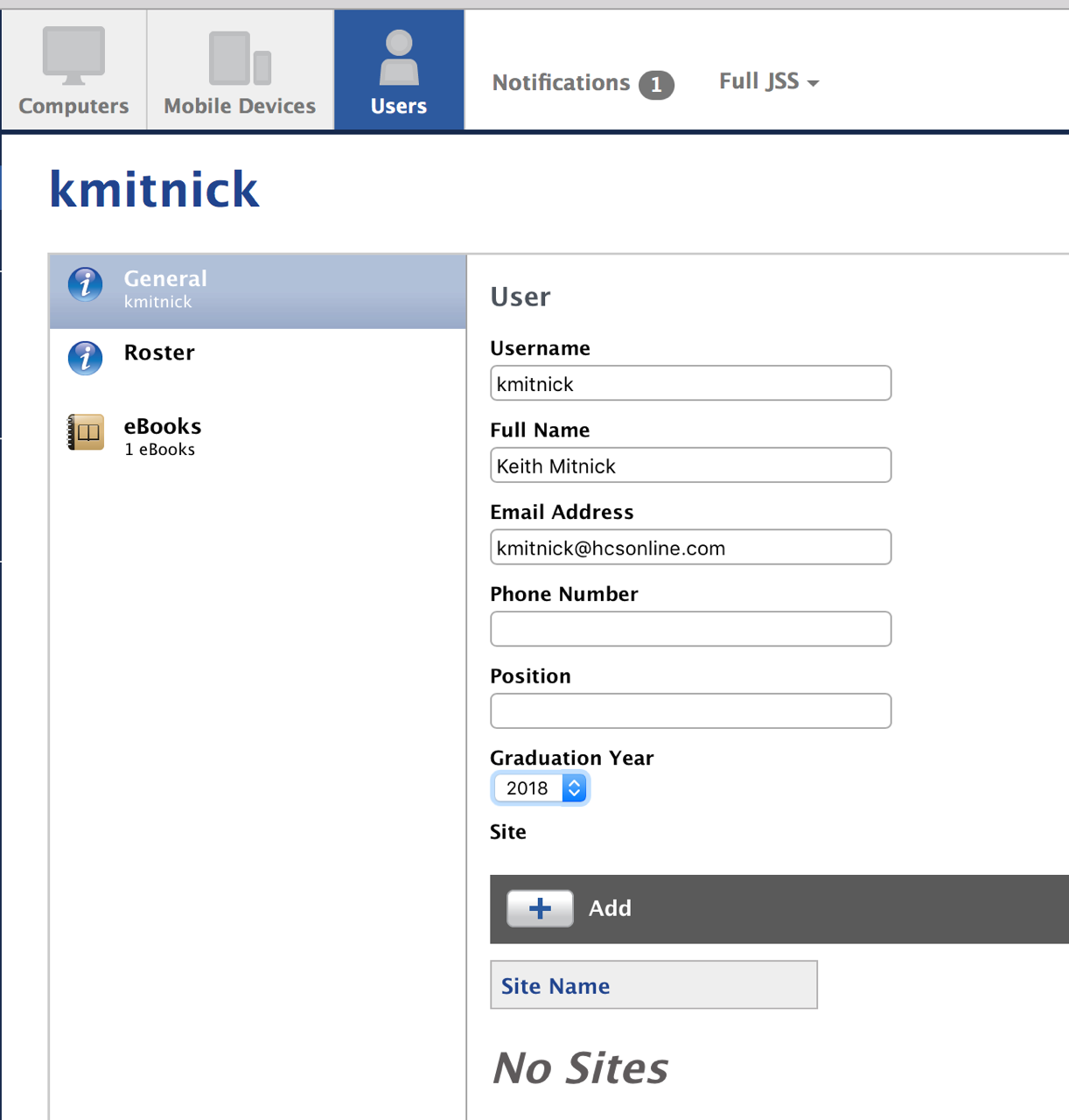The image size is (1069, 1120).
Task: Click the "1 eBooks" subtitle text
Action: tap(160, 450)
